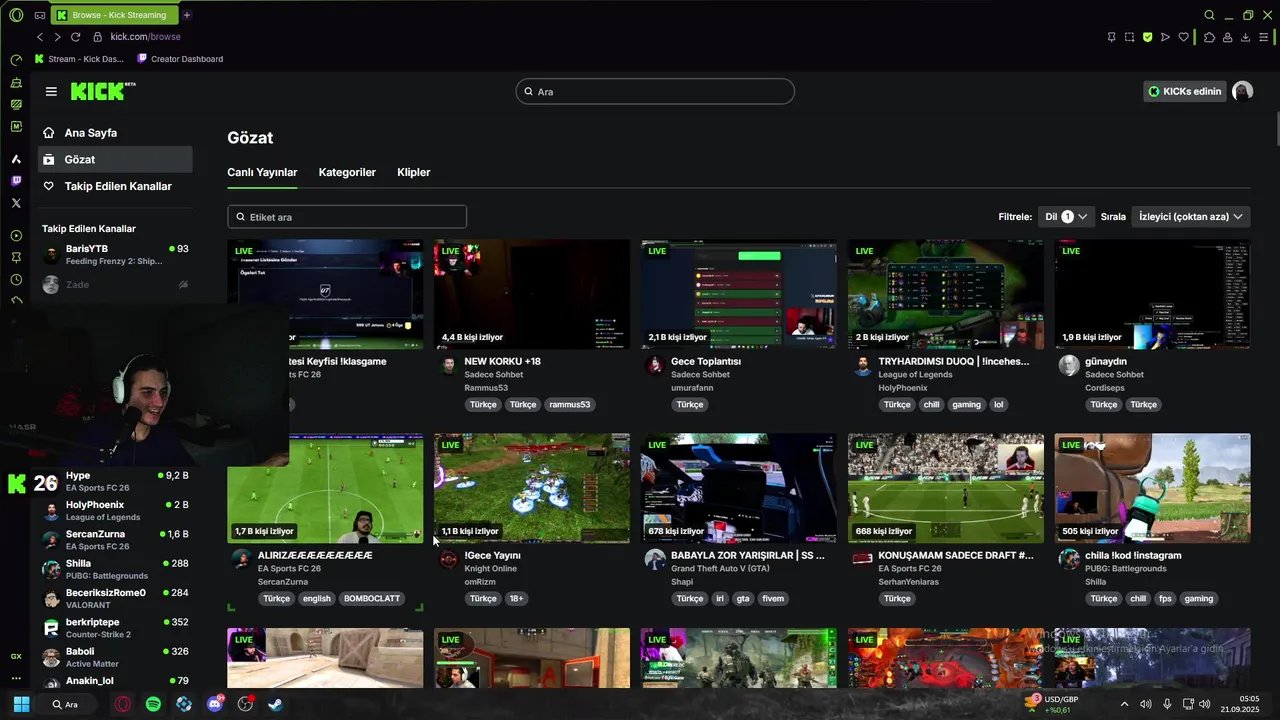Open the Kick hamburger menu
The image size is (1280, 720).
[x=51, y=91]
